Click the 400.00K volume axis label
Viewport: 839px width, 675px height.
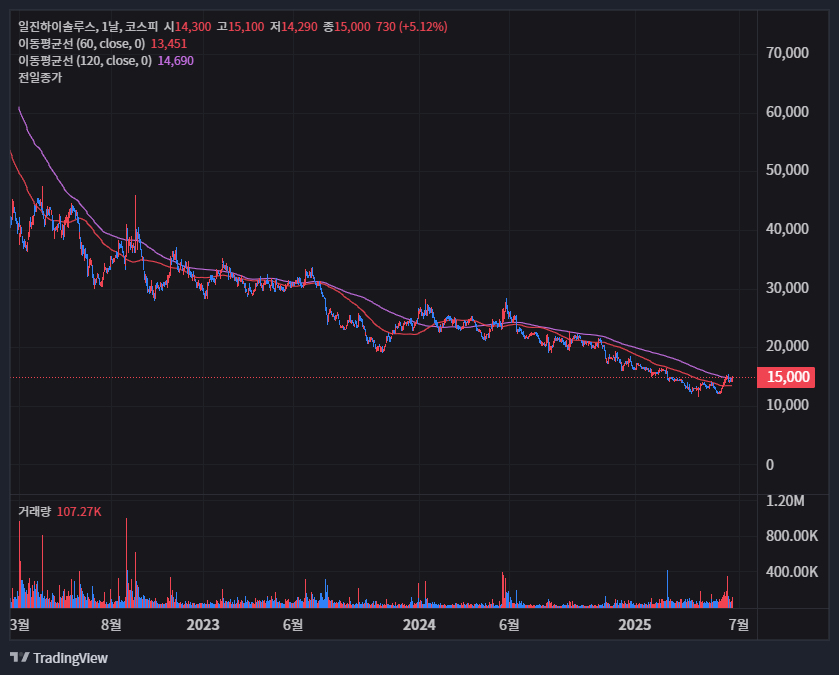click(792, 572)
